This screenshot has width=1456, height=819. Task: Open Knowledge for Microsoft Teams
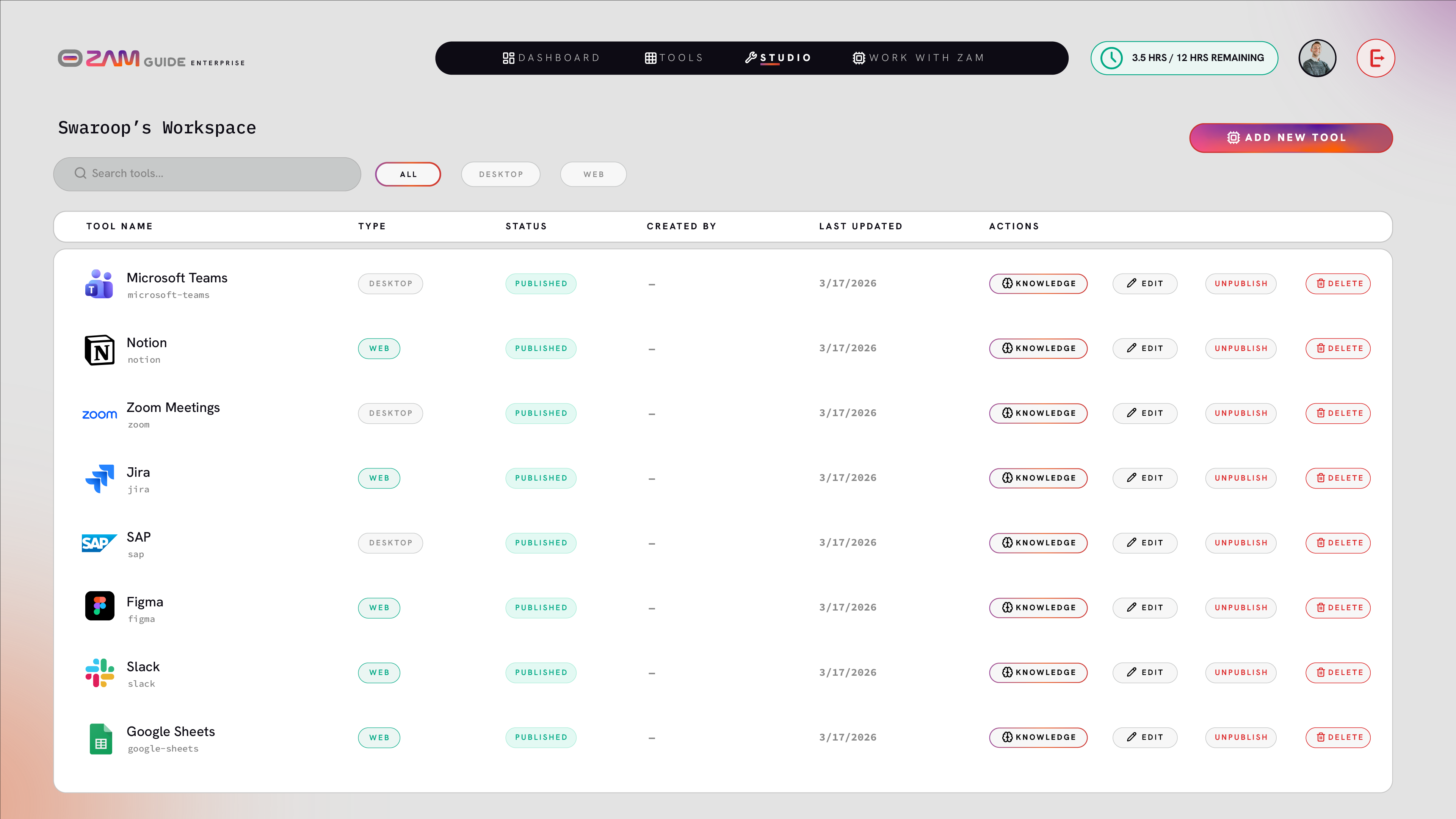pos(1038,284)
